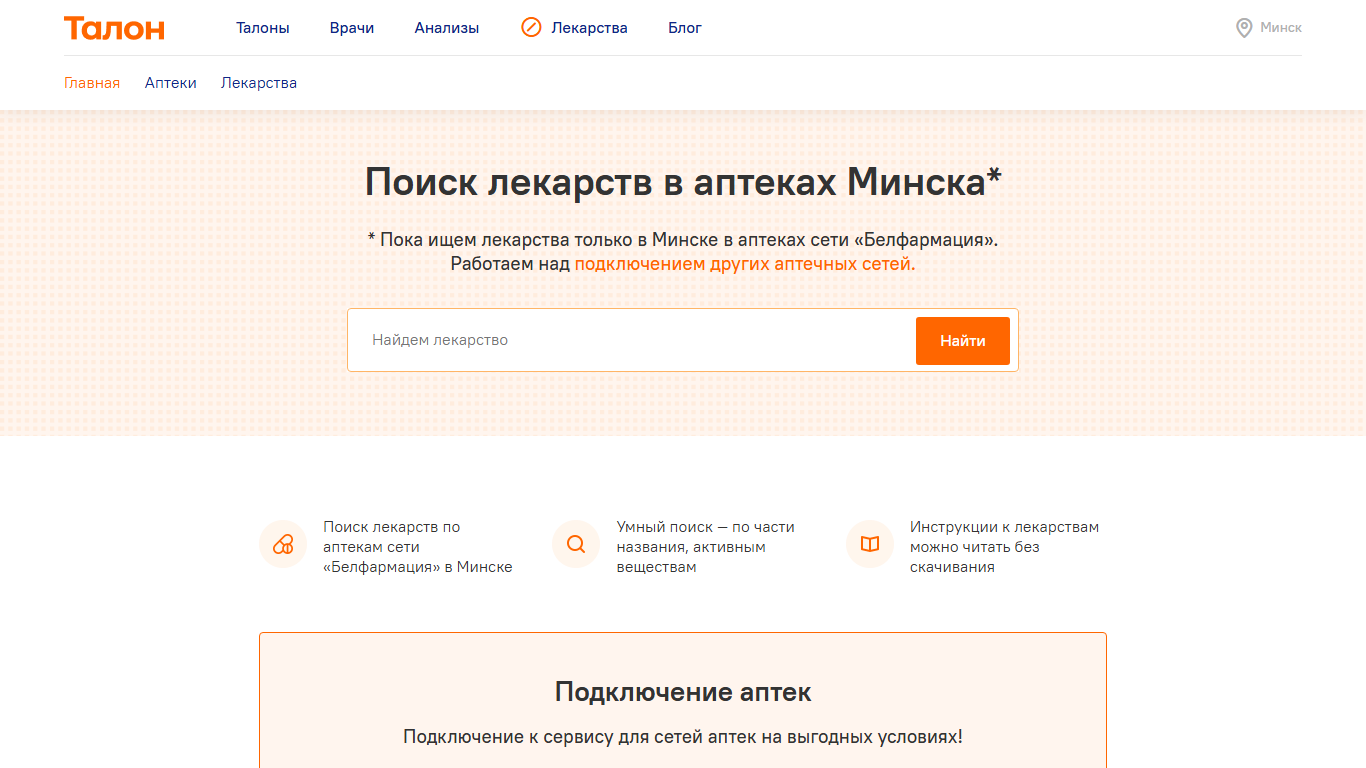Click the pills icon for pharmacy search feature
This screenshot has width=1366, height=768.
pyautogui.click(x=283, y=544)
